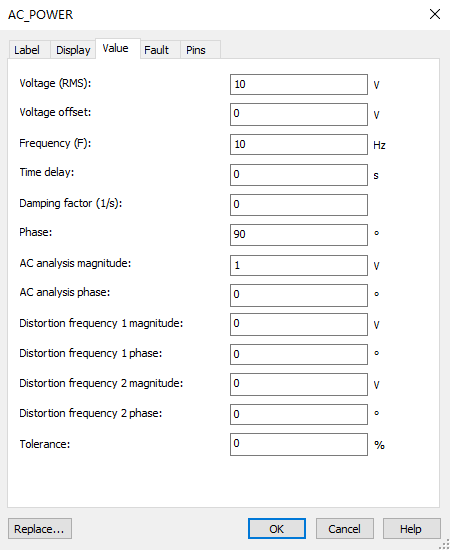Focus the Voltage offset field
The height and width of the screenshot is (550, 450).
point(299,114)
